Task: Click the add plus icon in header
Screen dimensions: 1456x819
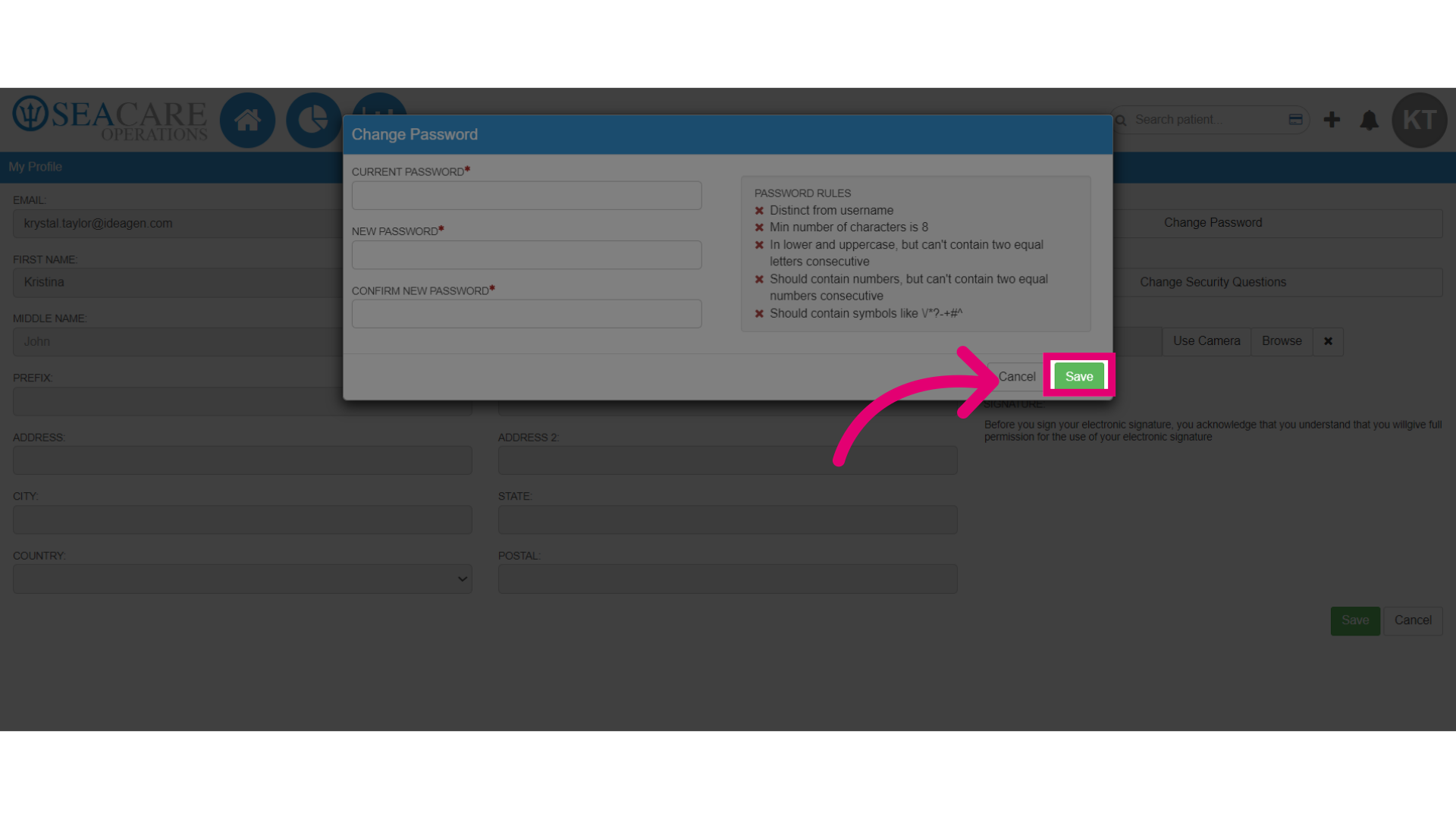Action: [x=1332, y=120]
